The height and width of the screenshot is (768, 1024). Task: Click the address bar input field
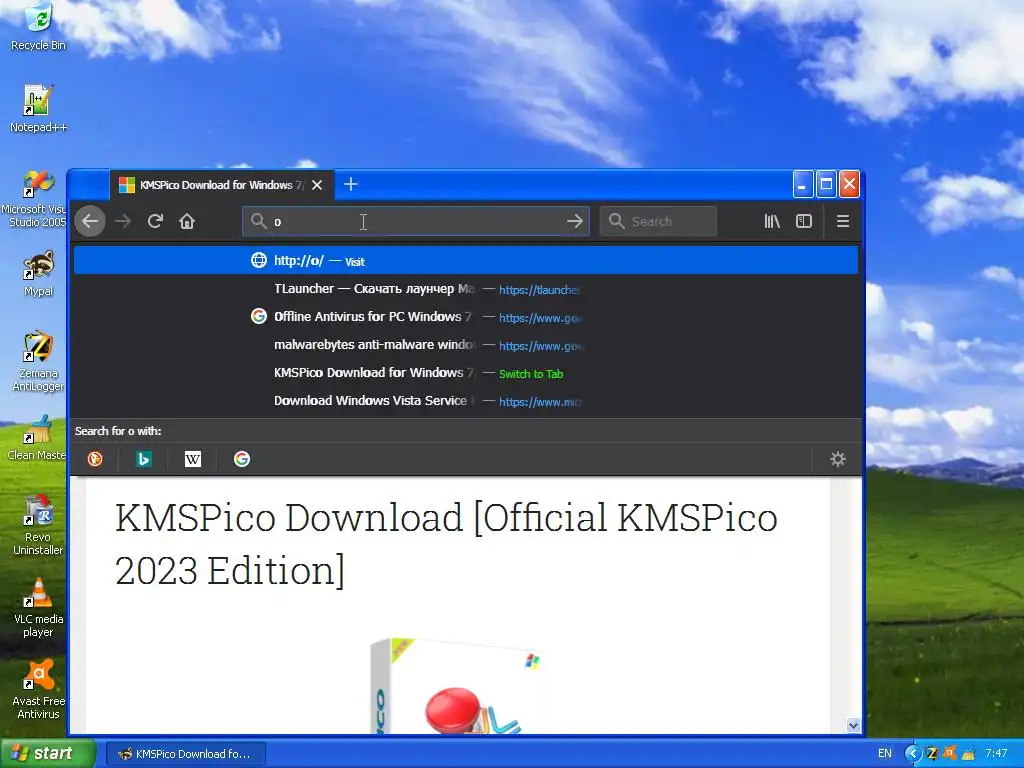pos(415,221)
